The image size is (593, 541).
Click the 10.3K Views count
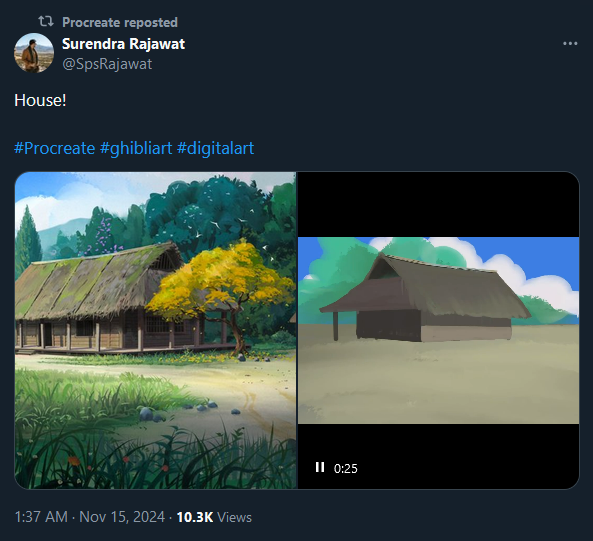coord(214,517)
